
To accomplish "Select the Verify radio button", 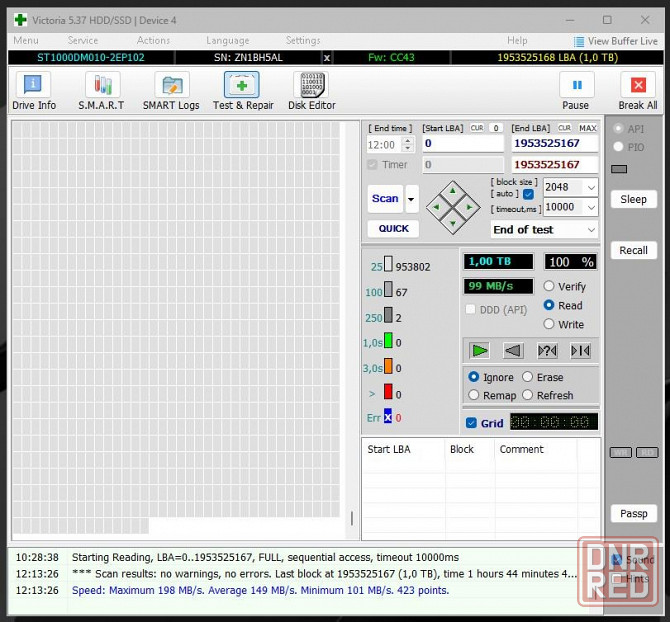I will click(x=549, y=287).
